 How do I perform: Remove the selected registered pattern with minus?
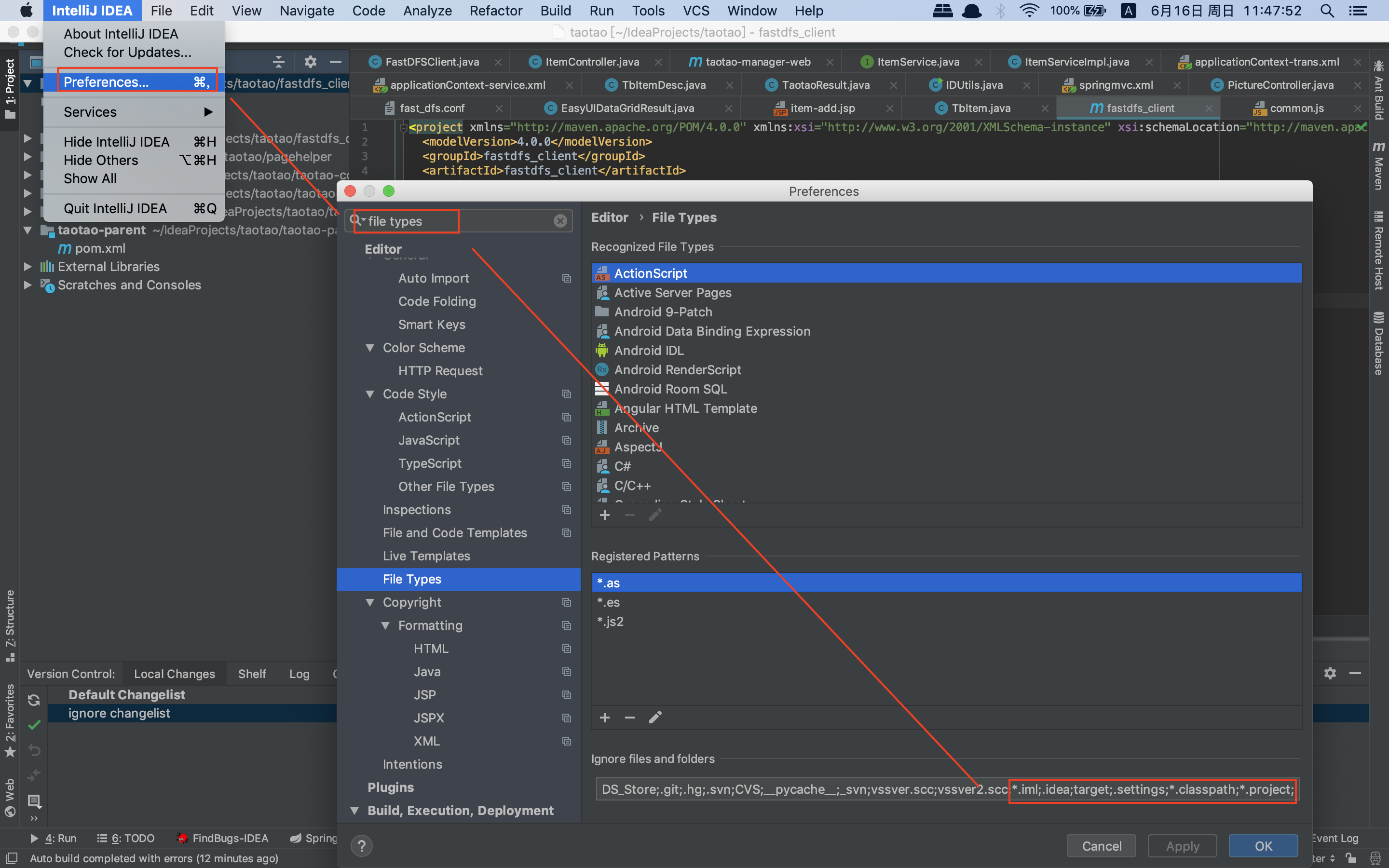630,718
